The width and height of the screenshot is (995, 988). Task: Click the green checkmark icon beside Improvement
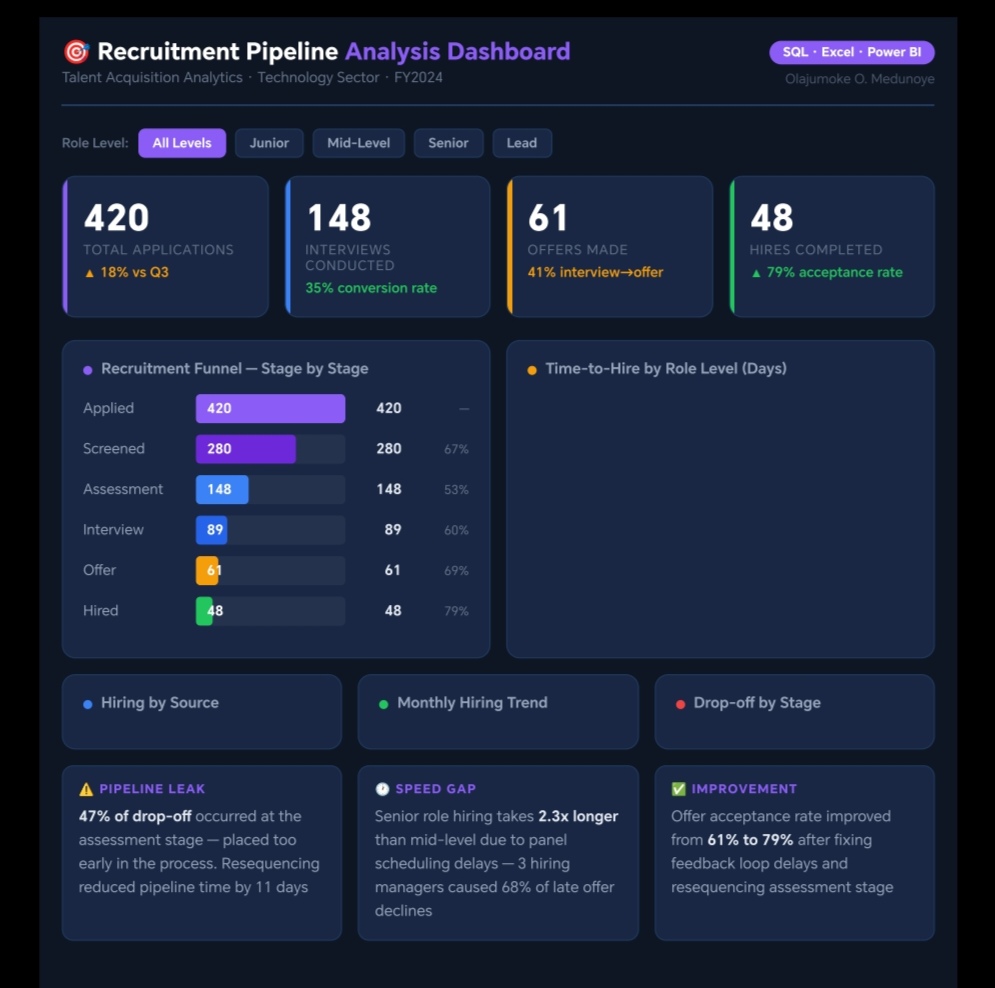679,789
